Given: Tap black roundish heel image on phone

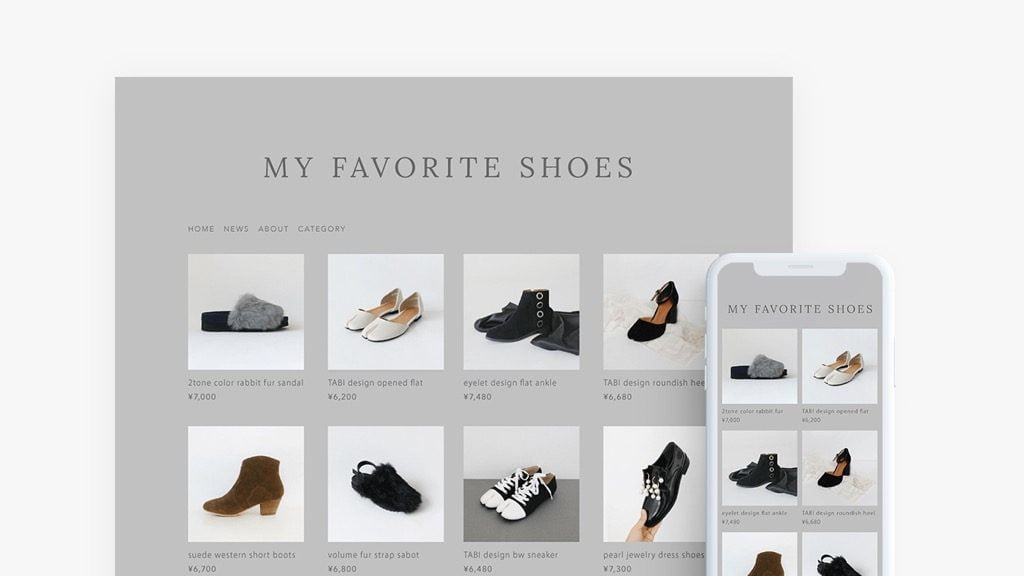Looking at the screenshot, I should pyautogui.click(x=839, y=468).
